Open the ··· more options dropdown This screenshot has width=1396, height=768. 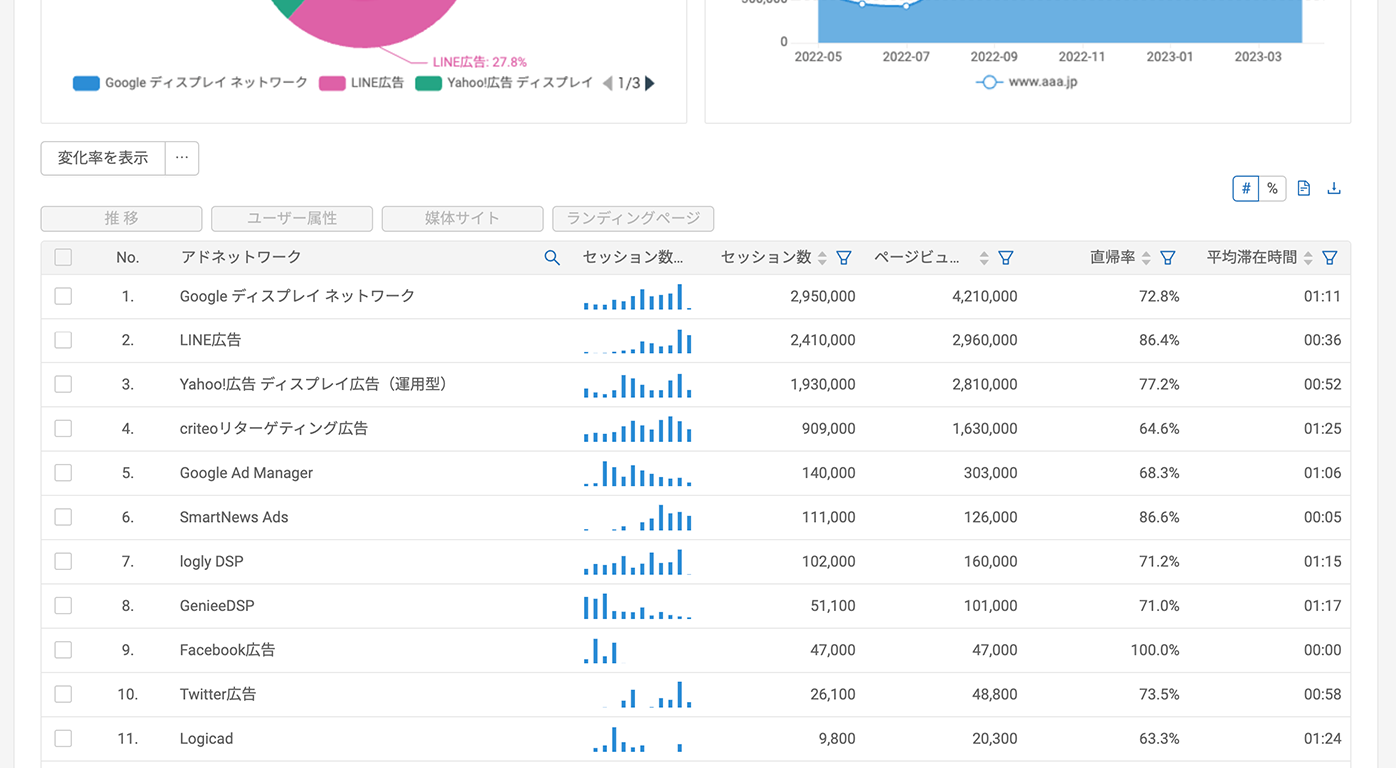click(x=182, y=158)
